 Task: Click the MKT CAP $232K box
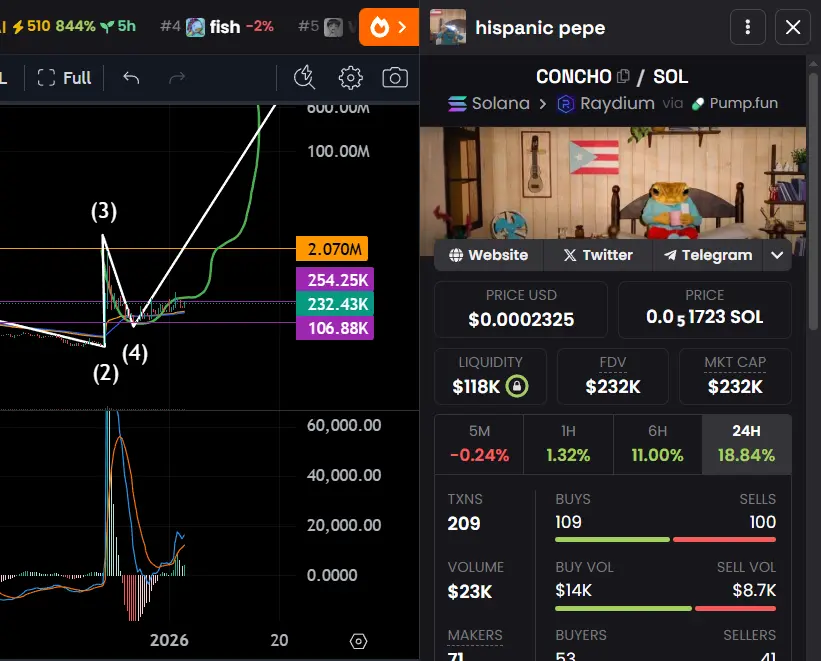(735, 377)
